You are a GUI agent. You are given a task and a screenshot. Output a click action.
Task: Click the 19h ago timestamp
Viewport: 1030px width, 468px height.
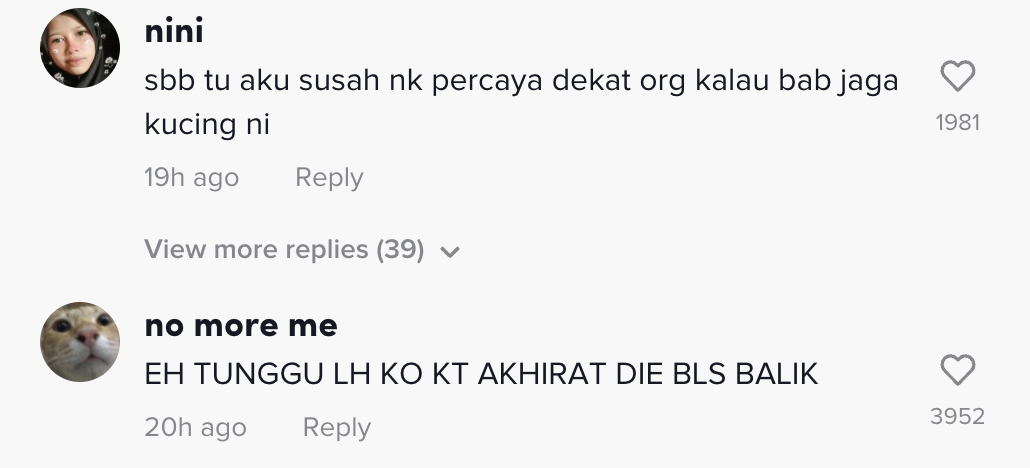point(191,178)
